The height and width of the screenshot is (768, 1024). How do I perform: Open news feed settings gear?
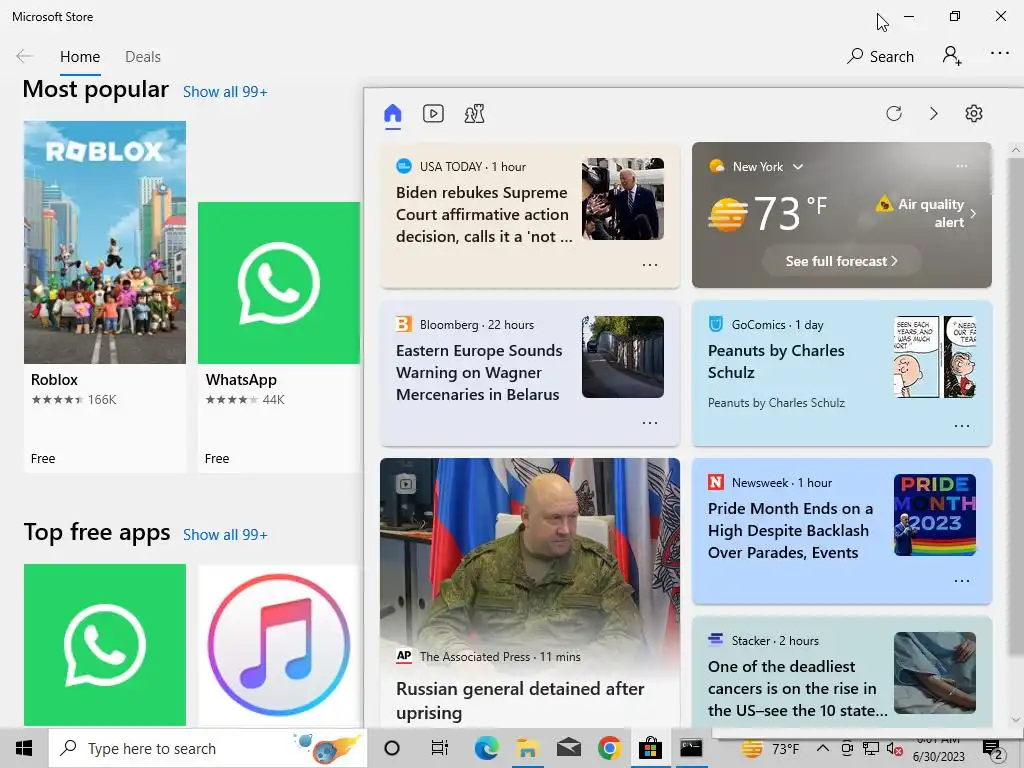pos(974,114)
